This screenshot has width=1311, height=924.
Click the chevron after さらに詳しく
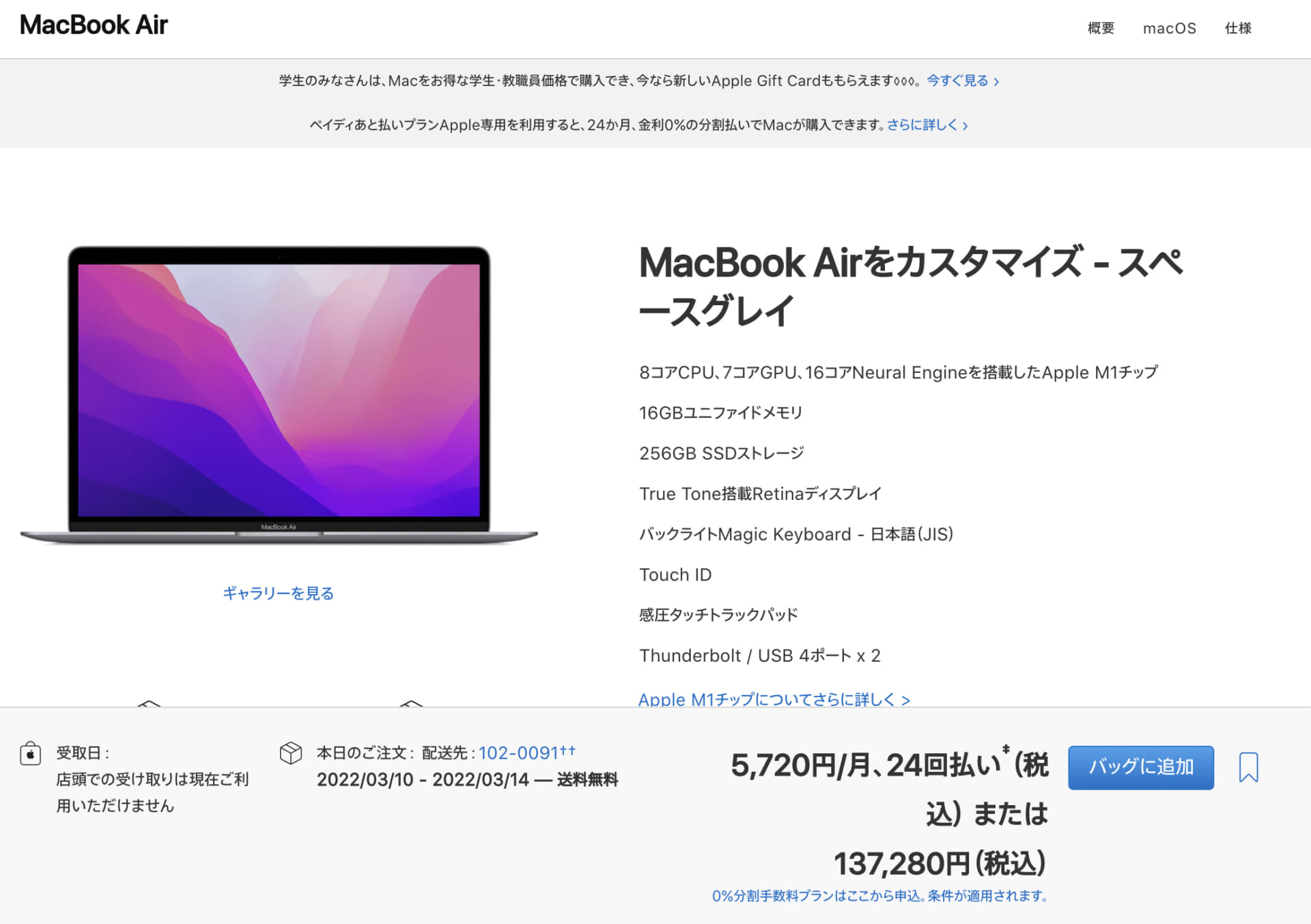[965, 126]
